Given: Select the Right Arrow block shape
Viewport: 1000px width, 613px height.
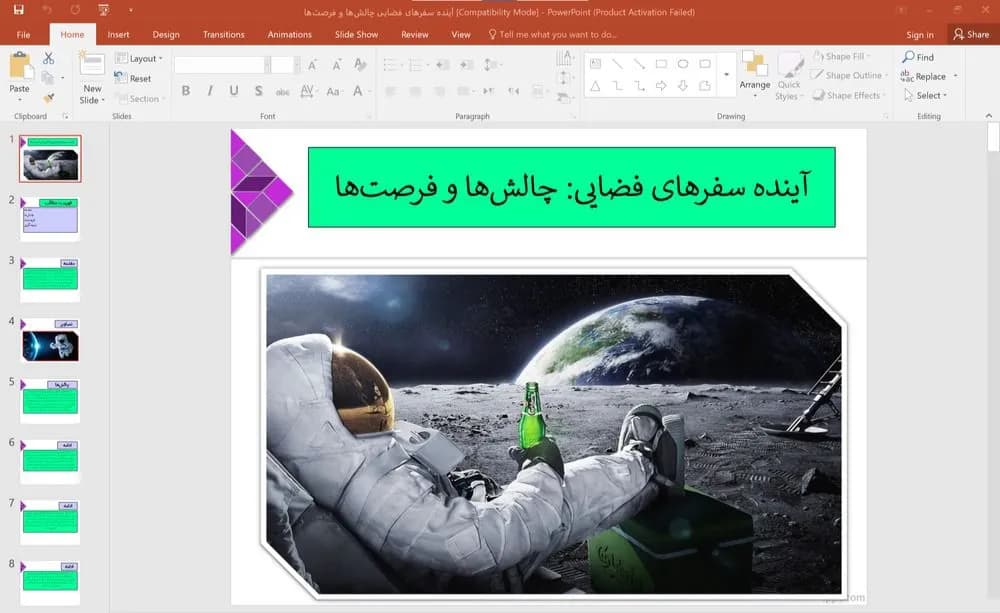Looking at the screenshot, I should pos(661,85).
